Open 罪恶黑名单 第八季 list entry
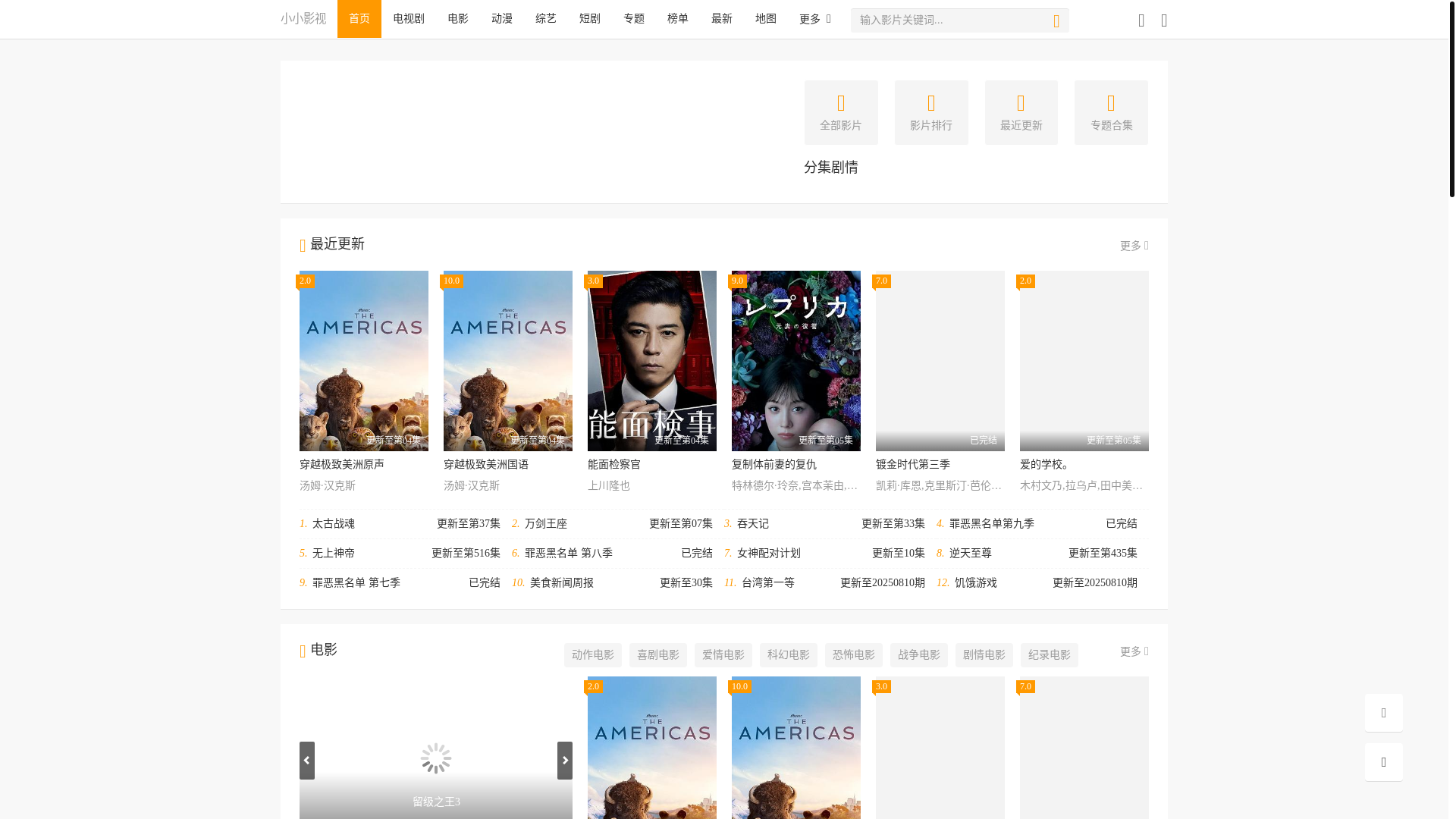1456x819 pixels. tap(612, 554)
